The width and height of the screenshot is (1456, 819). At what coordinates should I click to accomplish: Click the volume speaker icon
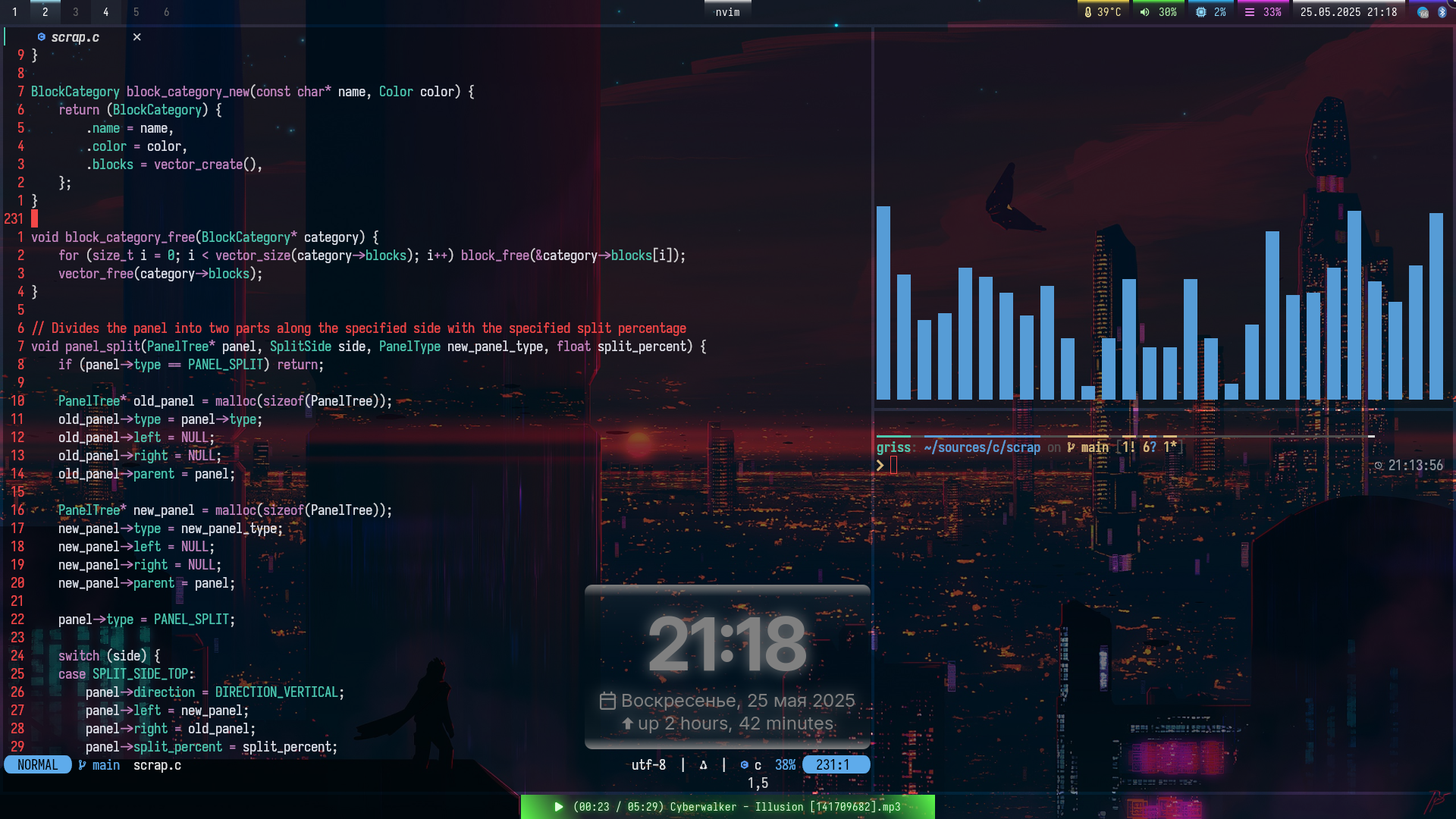pyautogui.click(x=1144, y=12)
